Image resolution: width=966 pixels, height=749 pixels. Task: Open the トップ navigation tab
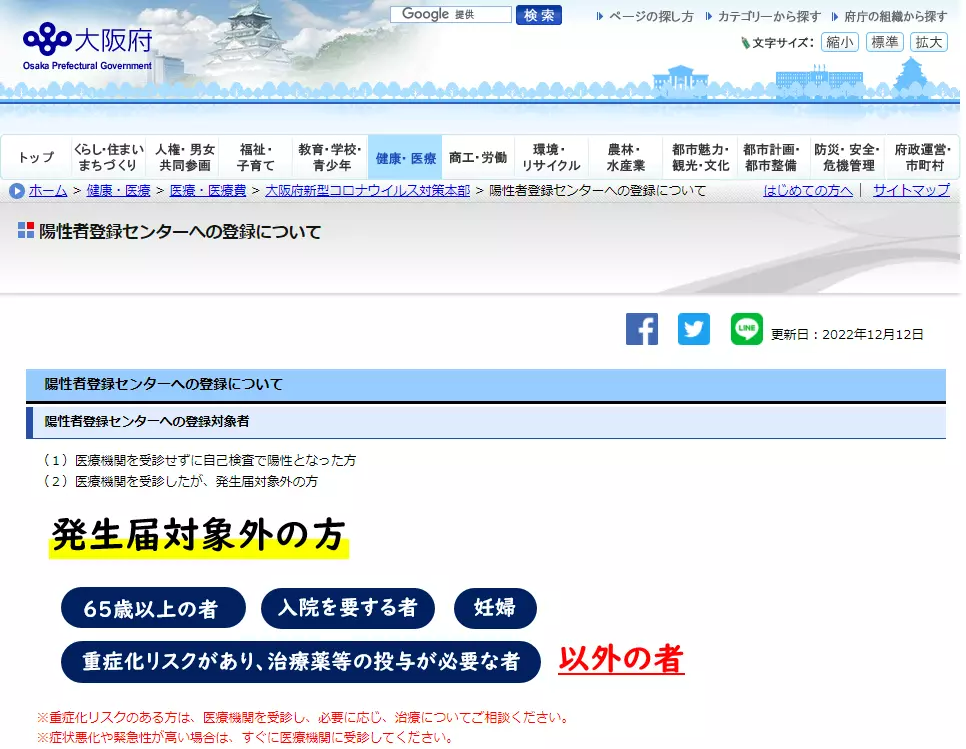point(36,157)
